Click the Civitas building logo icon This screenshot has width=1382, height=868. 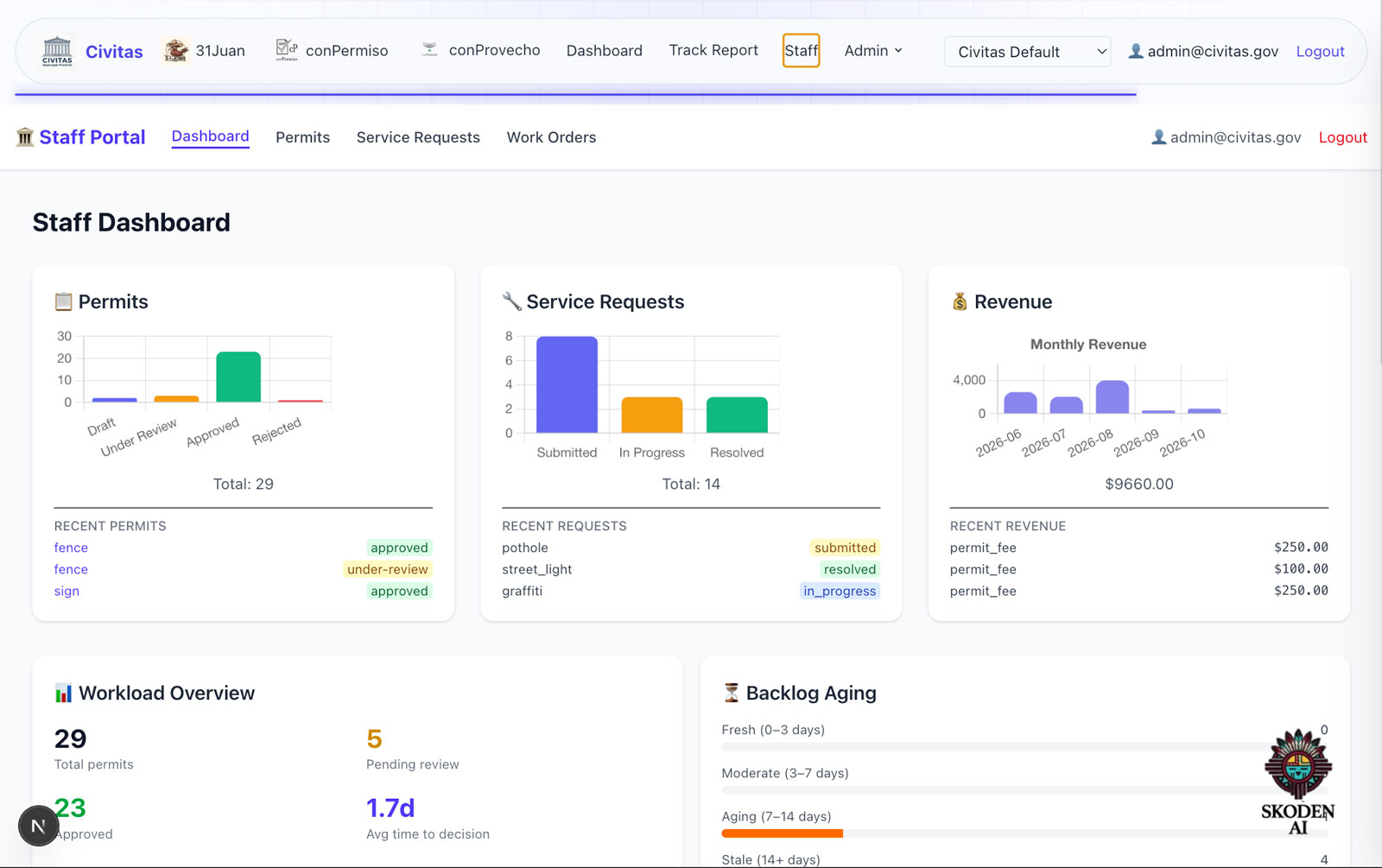[57, 51]
